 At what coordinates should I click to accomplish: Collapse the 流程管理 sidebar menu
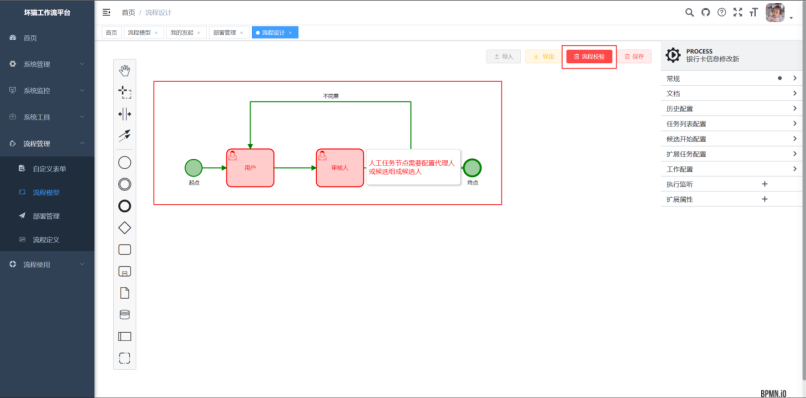coord(47,143)
